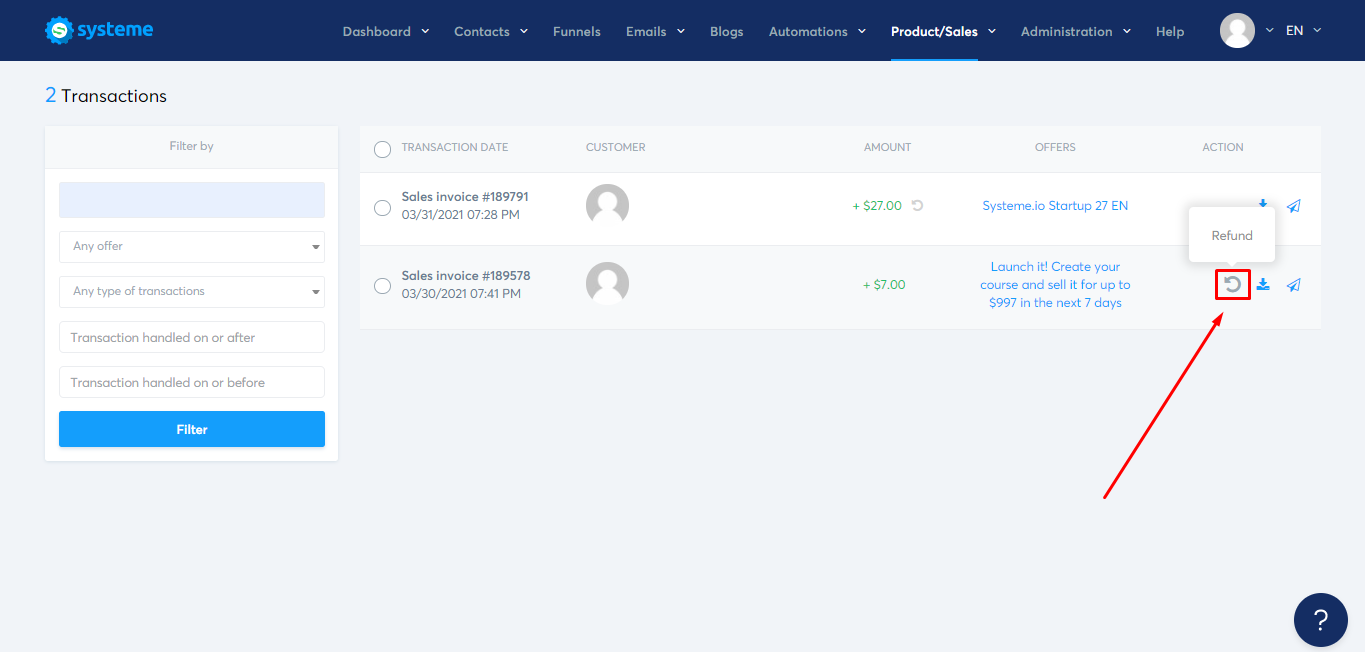This screenshot has width=1365, height=652.
Task: Click the Refund icon for invoice #189578
Action: (1232, 284)
